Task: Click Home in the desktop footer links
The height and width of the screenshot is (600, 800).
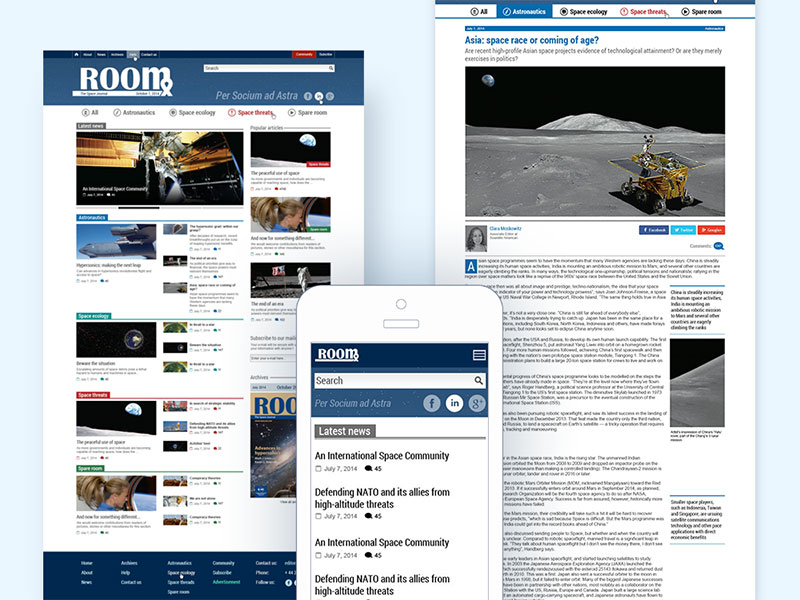Action: [87, 563]
